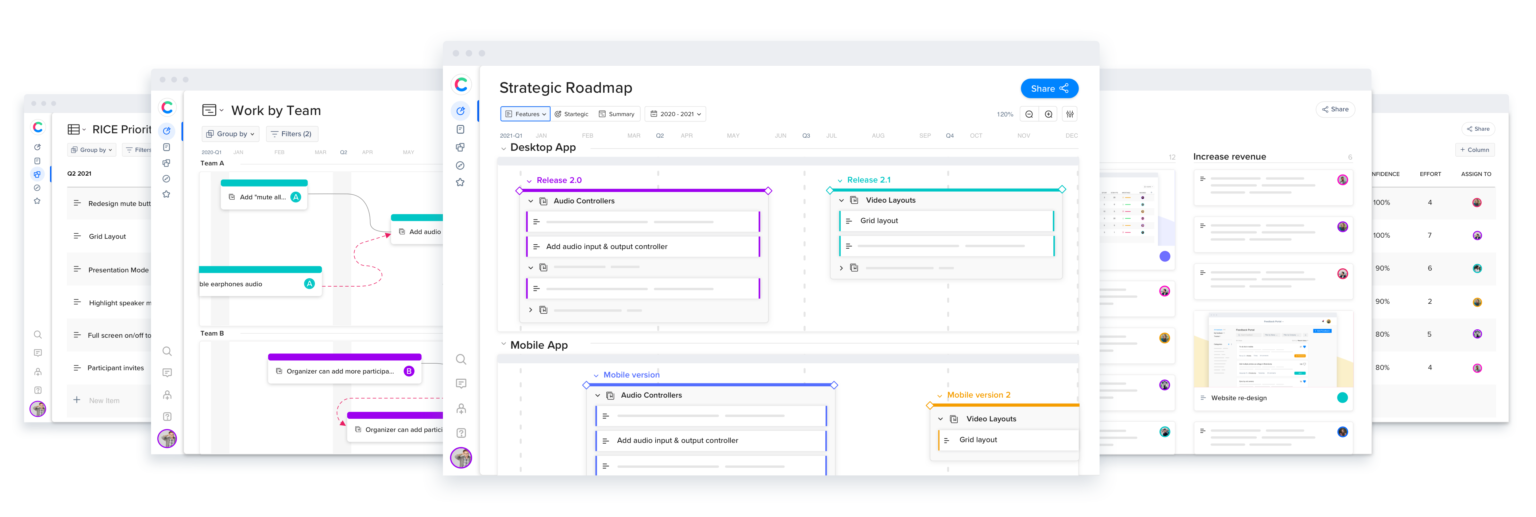Click the B badge on Organizer card

point(408,371)
